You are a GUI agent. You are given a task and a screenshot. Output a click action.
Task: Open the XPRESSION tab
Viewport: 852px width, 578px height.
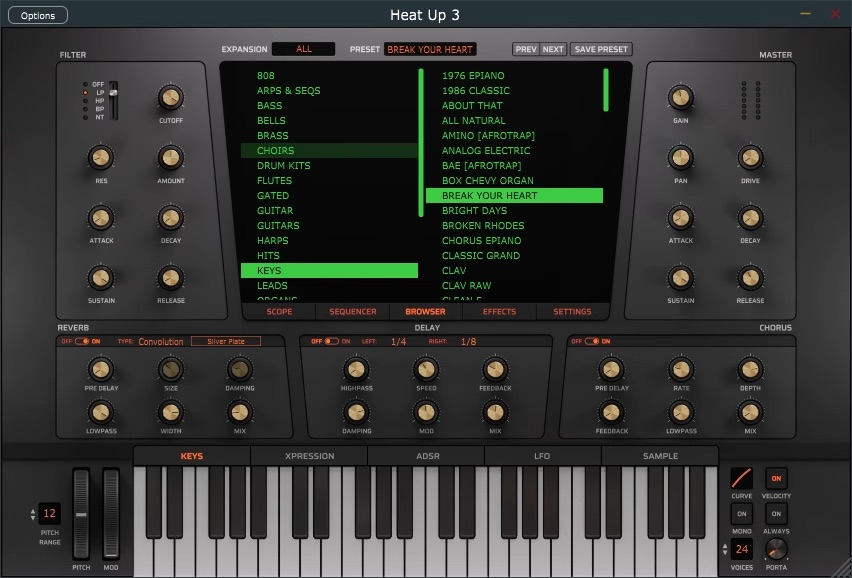point(309,456)
